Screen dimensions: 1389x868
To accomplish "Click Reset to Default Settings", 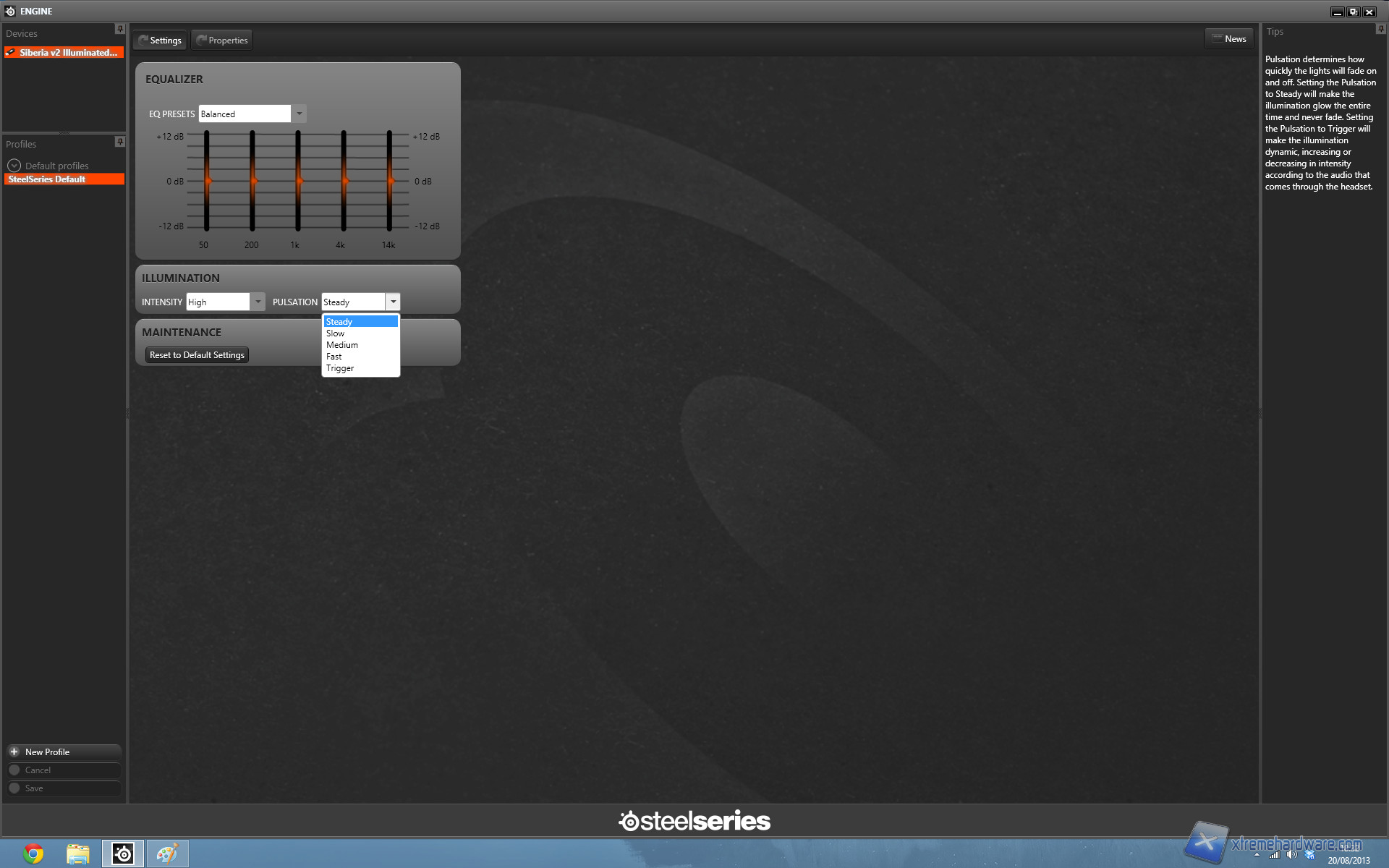I will (197, 355).
